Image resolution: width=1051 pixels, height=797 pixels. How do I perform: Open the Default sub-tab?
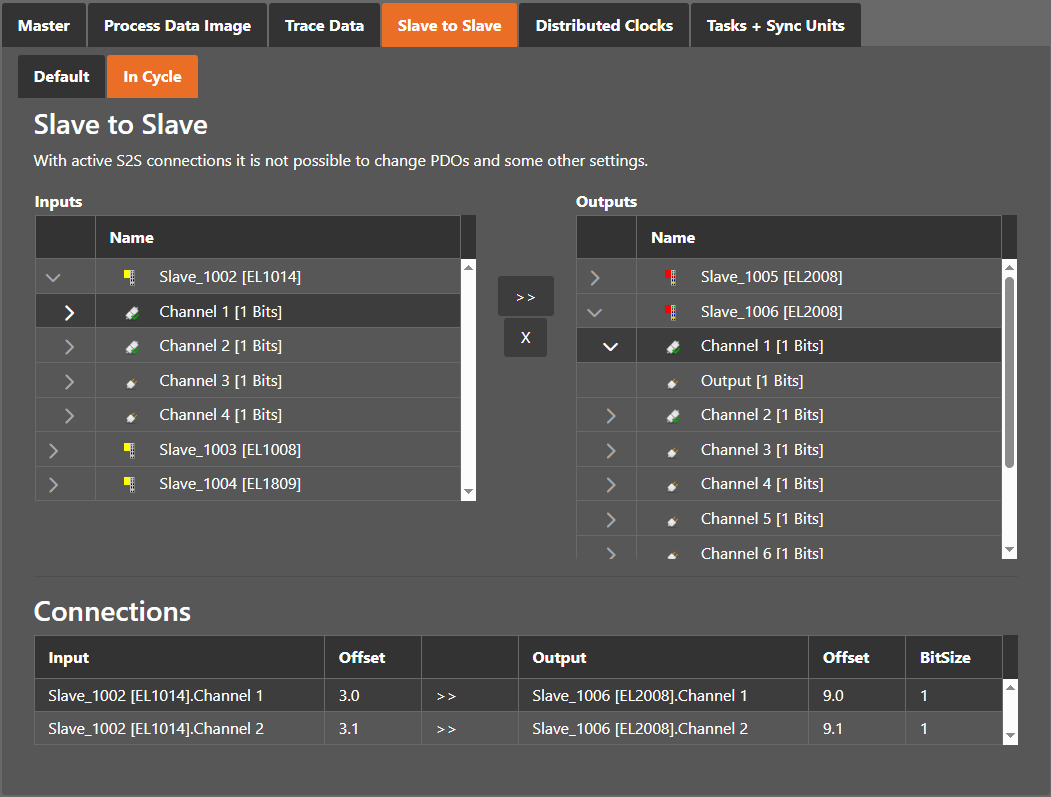coord(62,77)
